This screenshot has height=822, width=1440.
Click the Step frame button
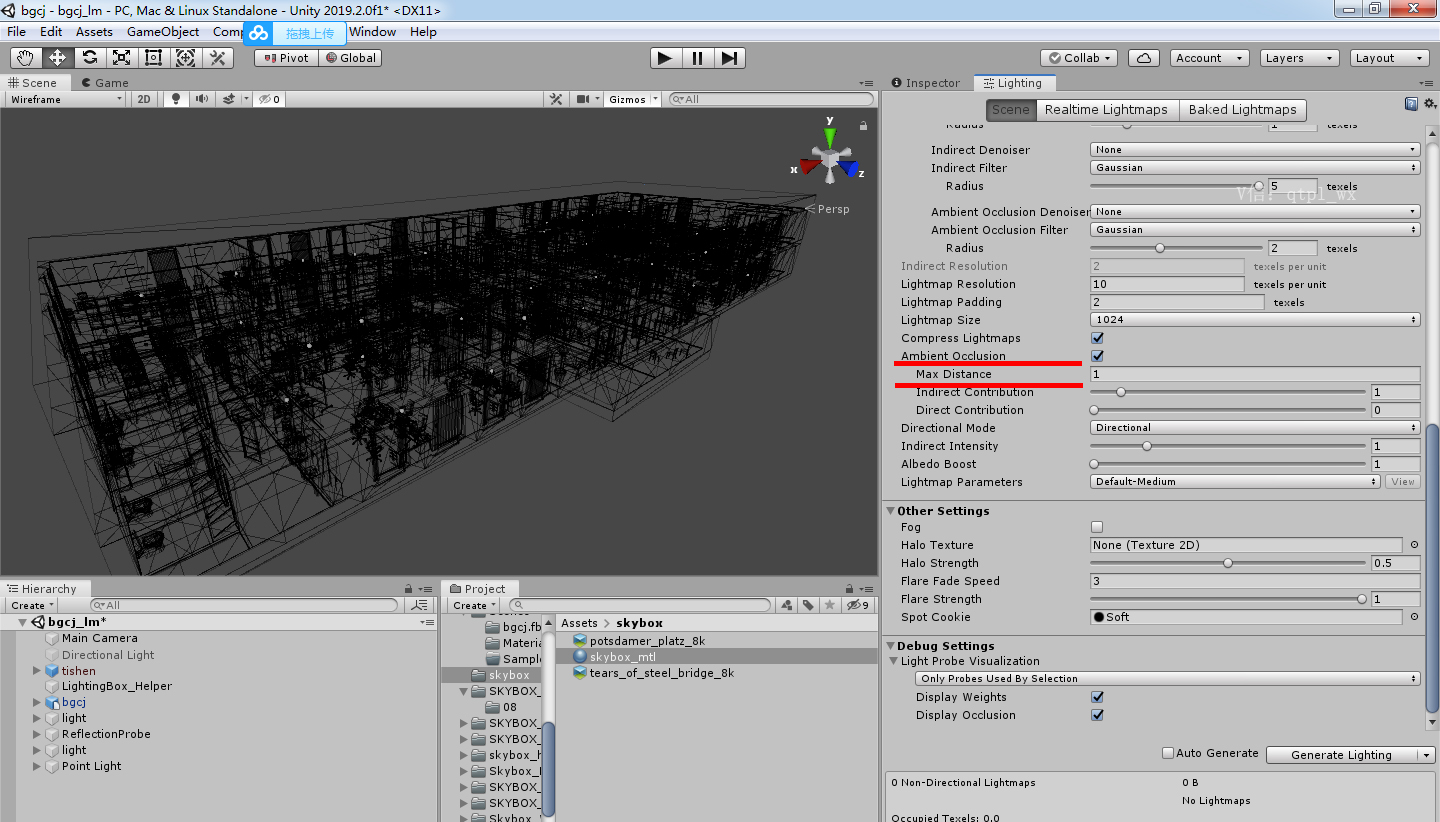pyautogui.click(x=729, y=58)
